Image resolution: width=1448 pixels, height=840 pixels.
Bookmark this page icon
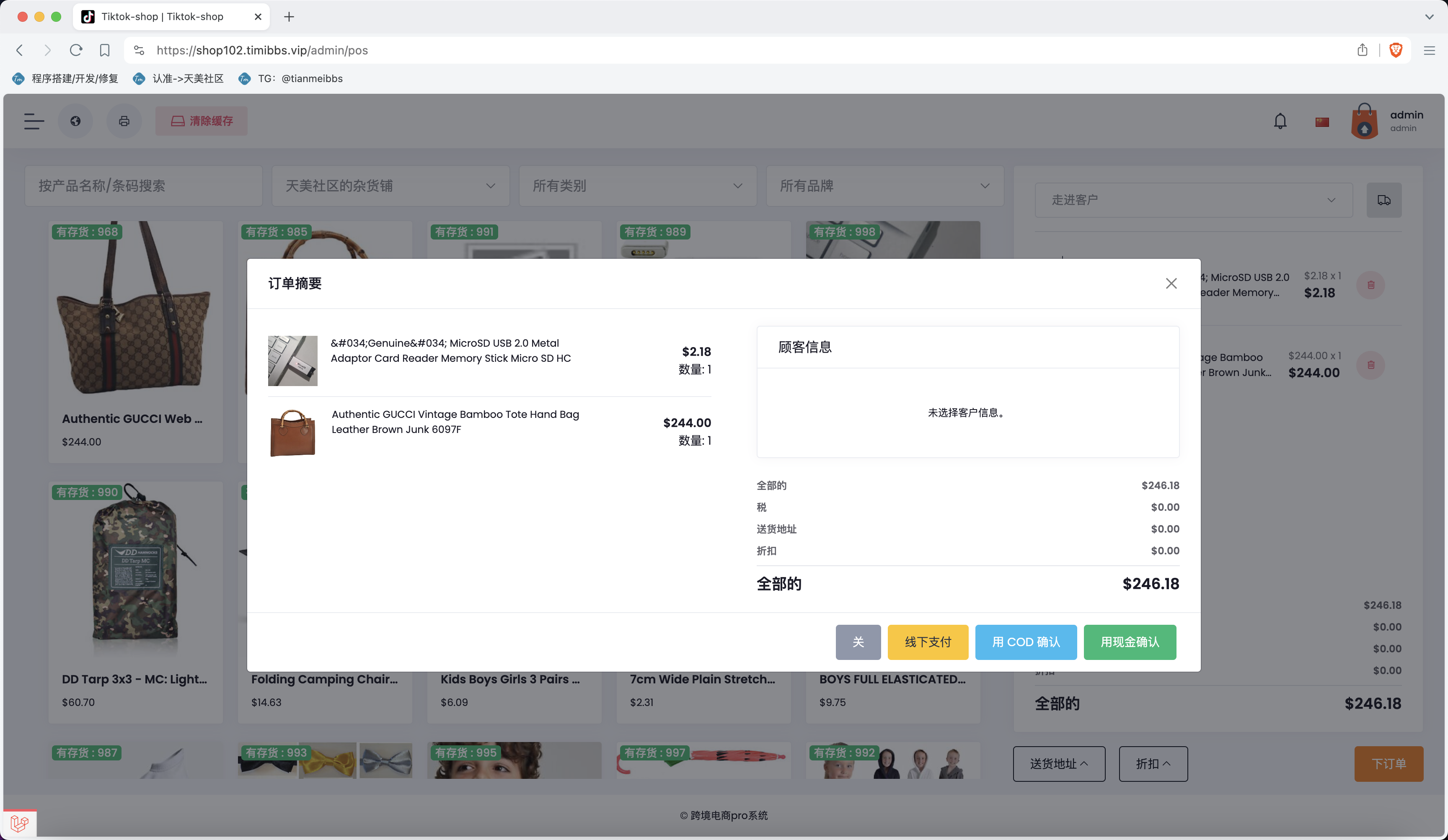pyautogui.click(x=105, y=50)
